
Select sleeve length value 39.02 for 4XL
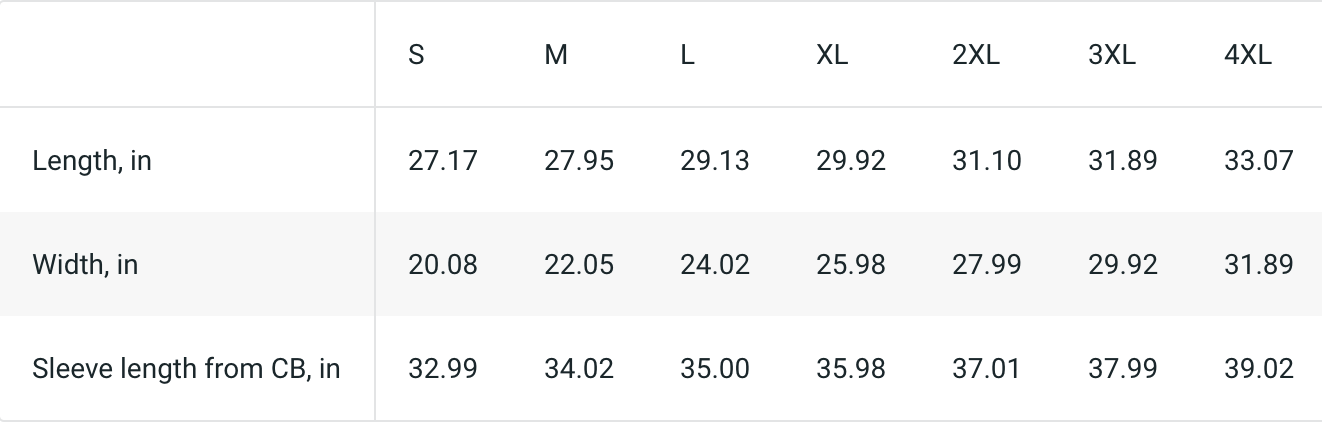[x=1259, y=368]
